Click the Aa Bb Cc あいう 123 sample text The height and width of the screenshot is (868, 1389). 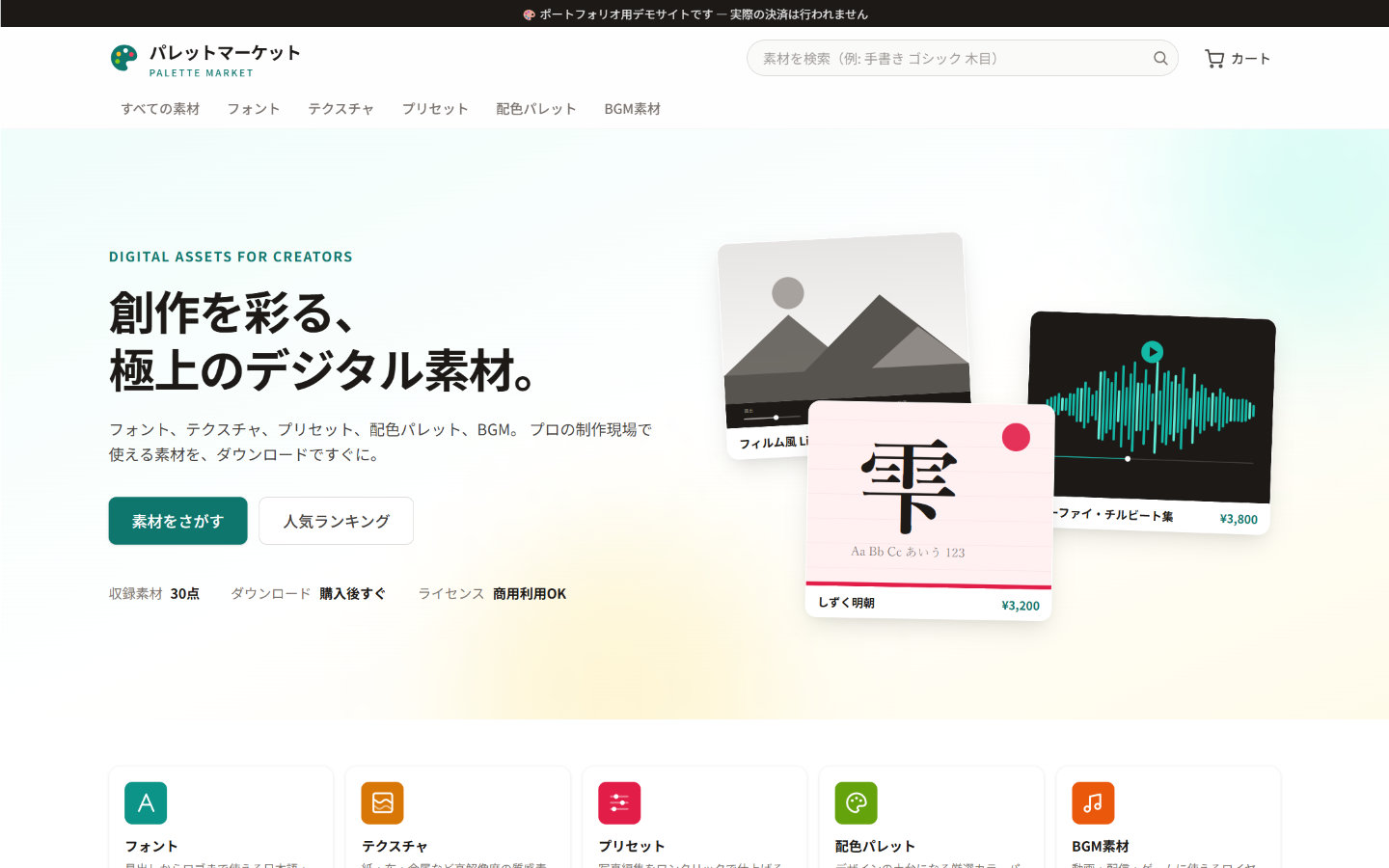pyautogui.click(x=908, y=552)
